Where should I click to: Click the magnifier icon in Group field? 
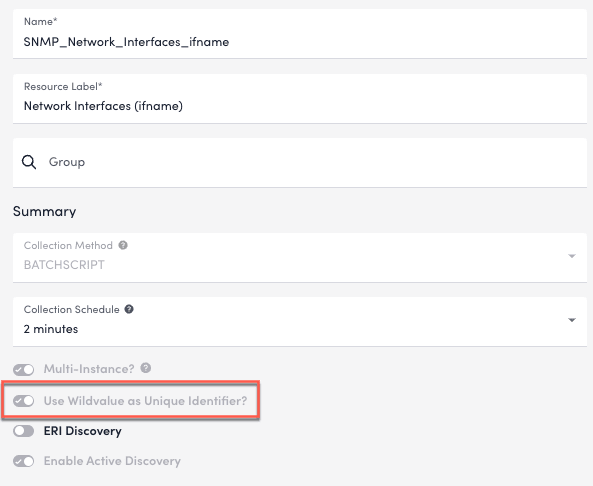tap(29, 162)
